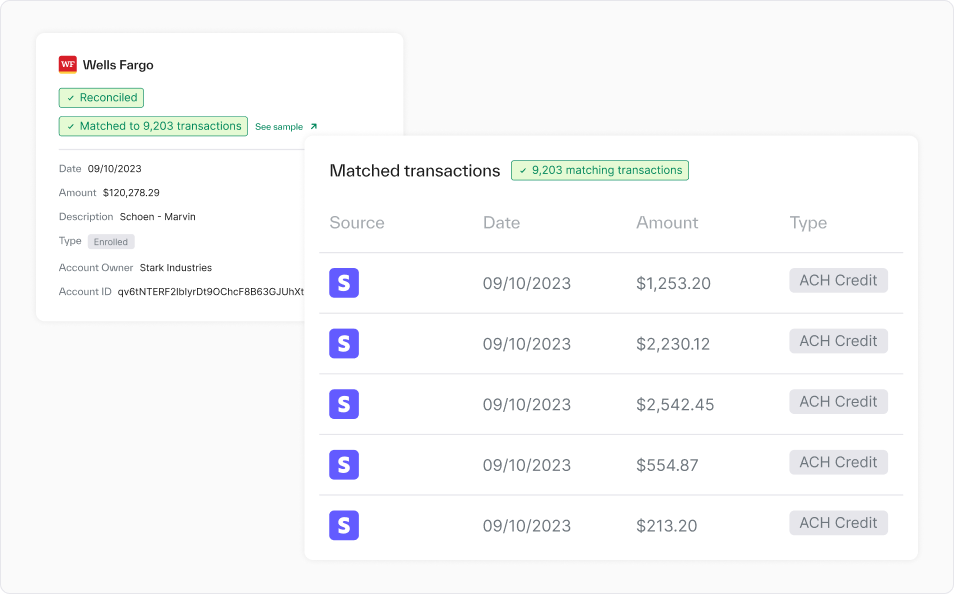Click the 9,203 matching transactions badge

click(x=599, y=170)
